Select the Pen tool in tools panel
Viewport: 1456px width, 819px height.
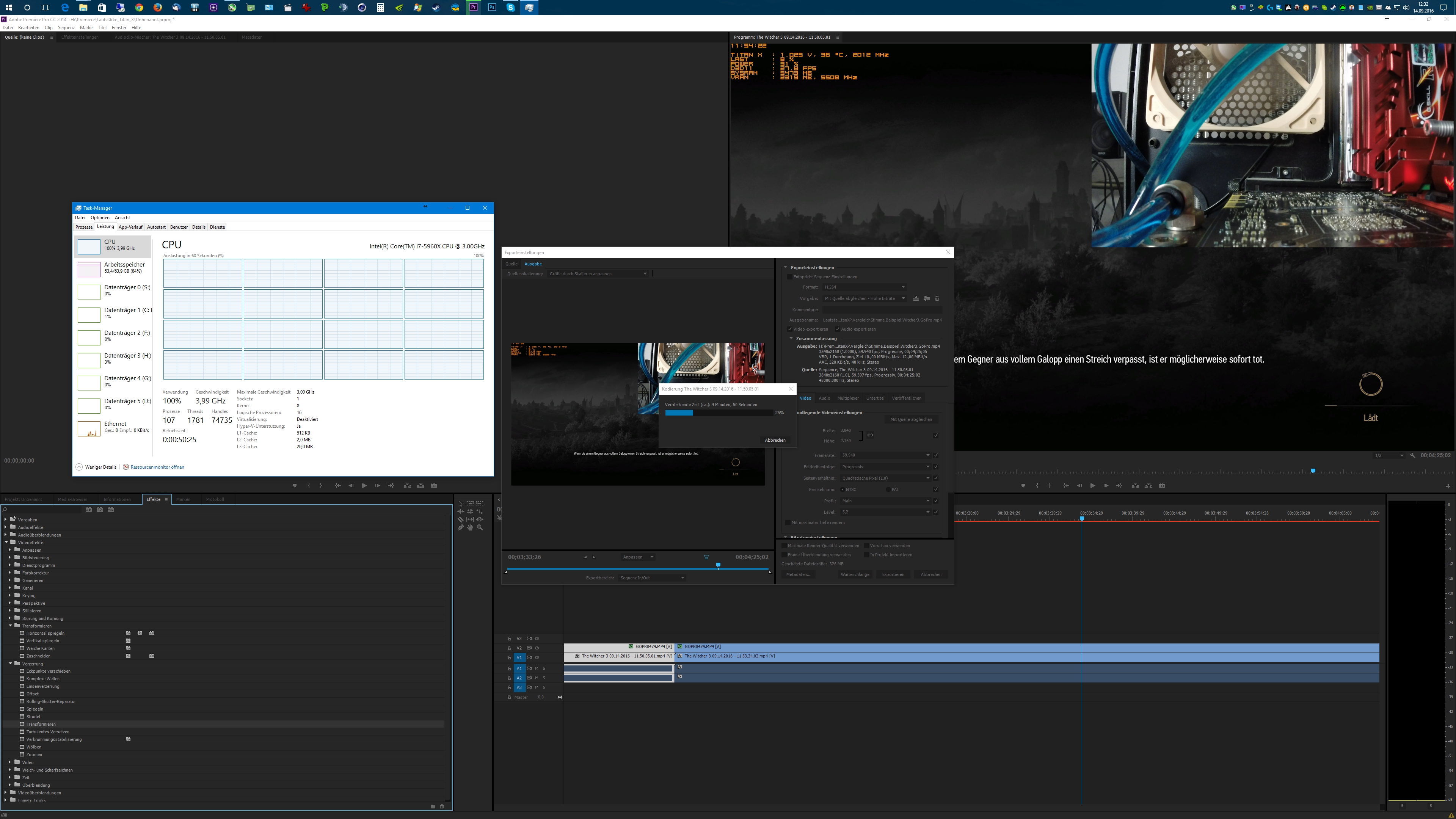click(461, 527)
